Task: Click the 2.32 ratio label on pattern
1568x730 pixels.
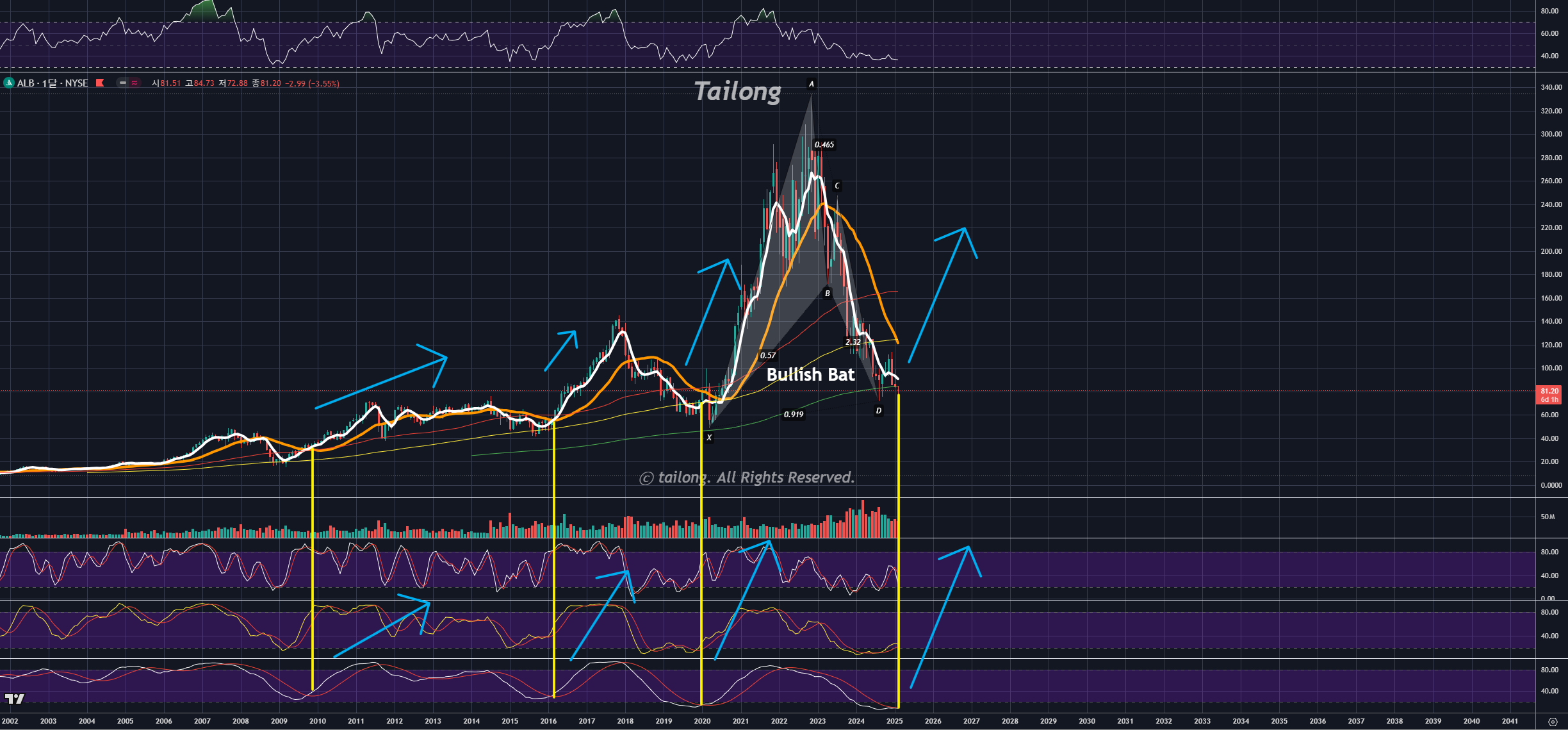Action: click(853, 342)
